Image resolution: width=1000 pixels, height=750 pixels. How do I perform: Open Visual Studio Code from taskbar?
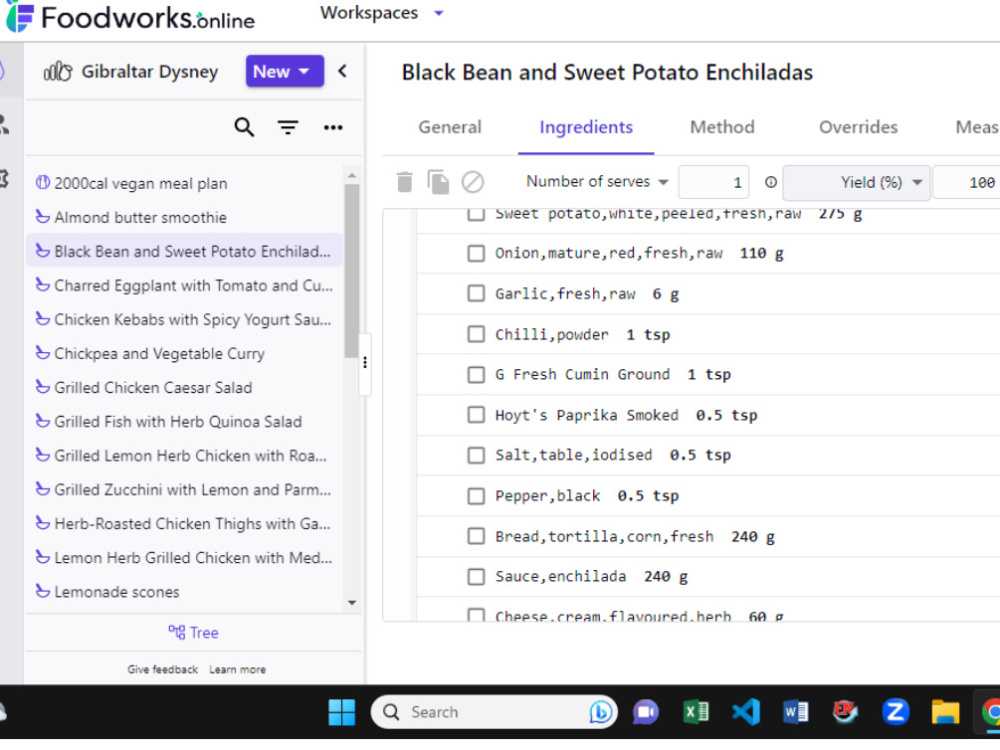(x=746, y=712)
